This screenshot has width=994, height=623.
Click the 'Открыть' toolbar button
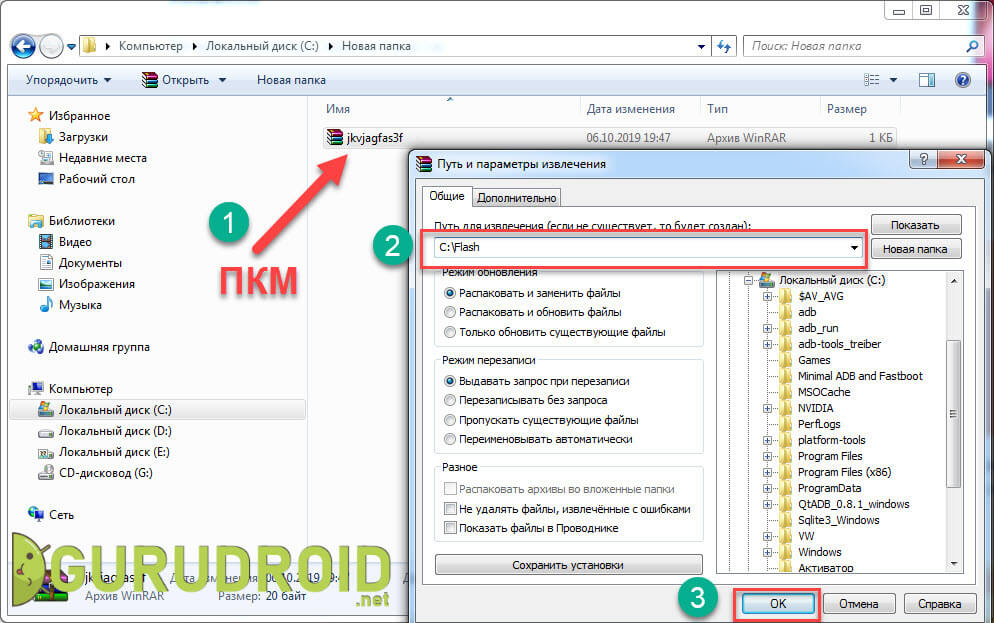[176, 80]
